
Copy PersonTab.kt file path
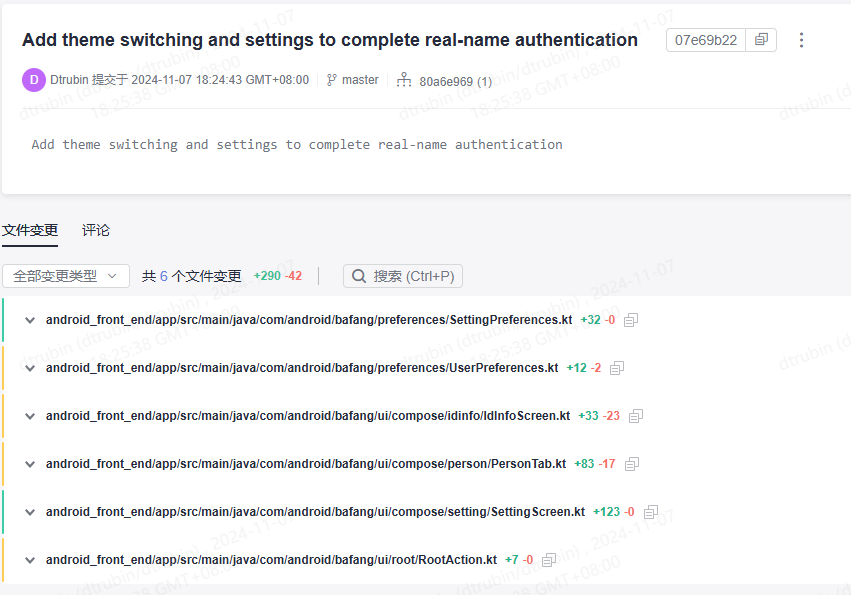[x=631, y=464]
